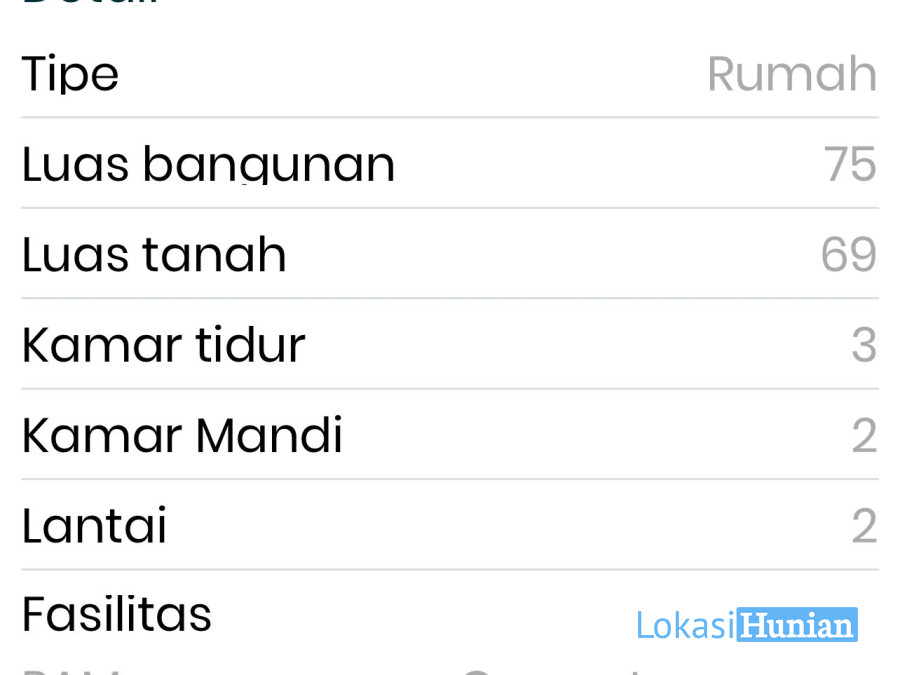Select the Kamar tidur label
The width and height of the screenshot is (900, 675).
pos(164,344)
